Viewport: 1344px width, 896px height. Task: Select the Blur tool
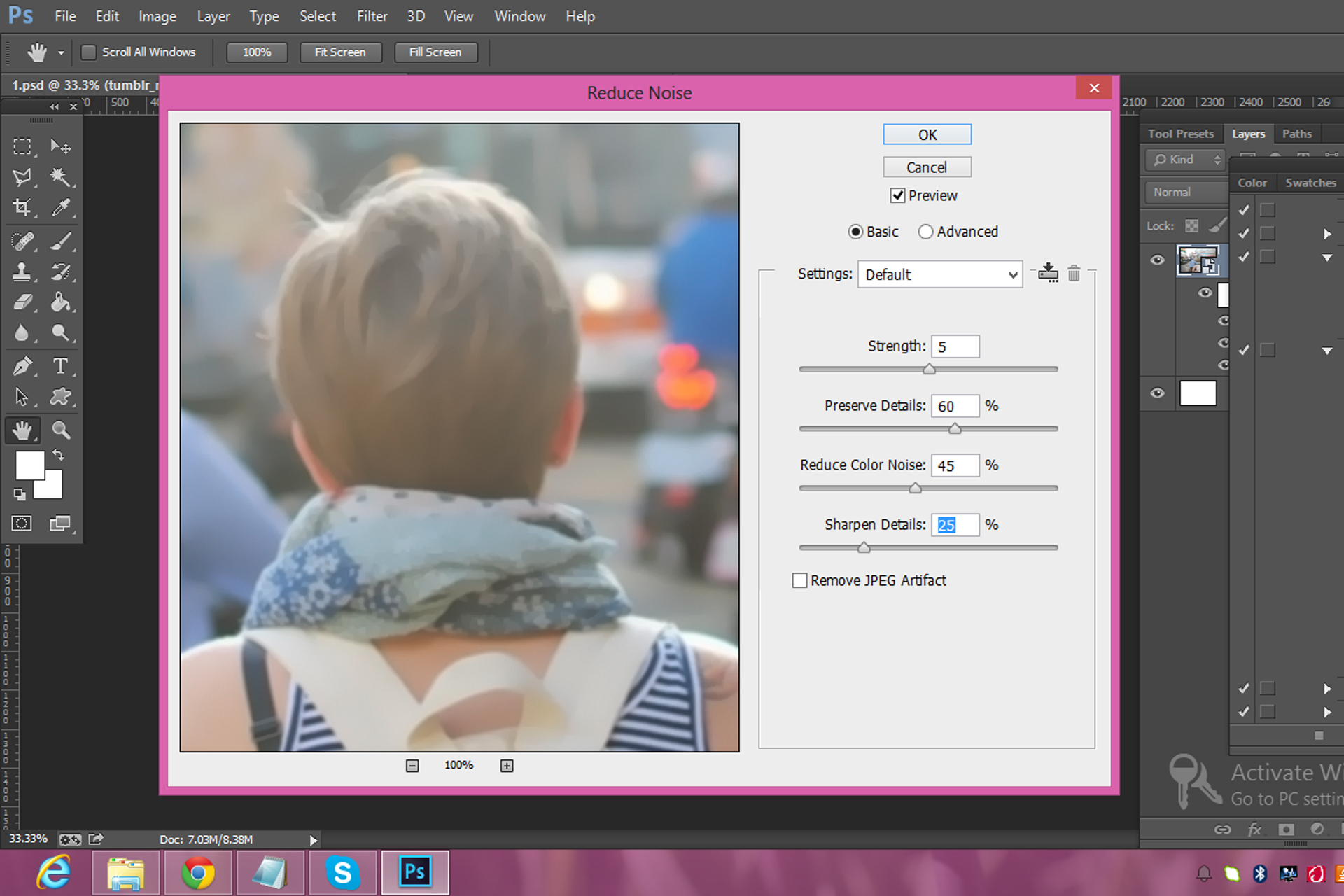pyautogui.click(x=22, y=332)
